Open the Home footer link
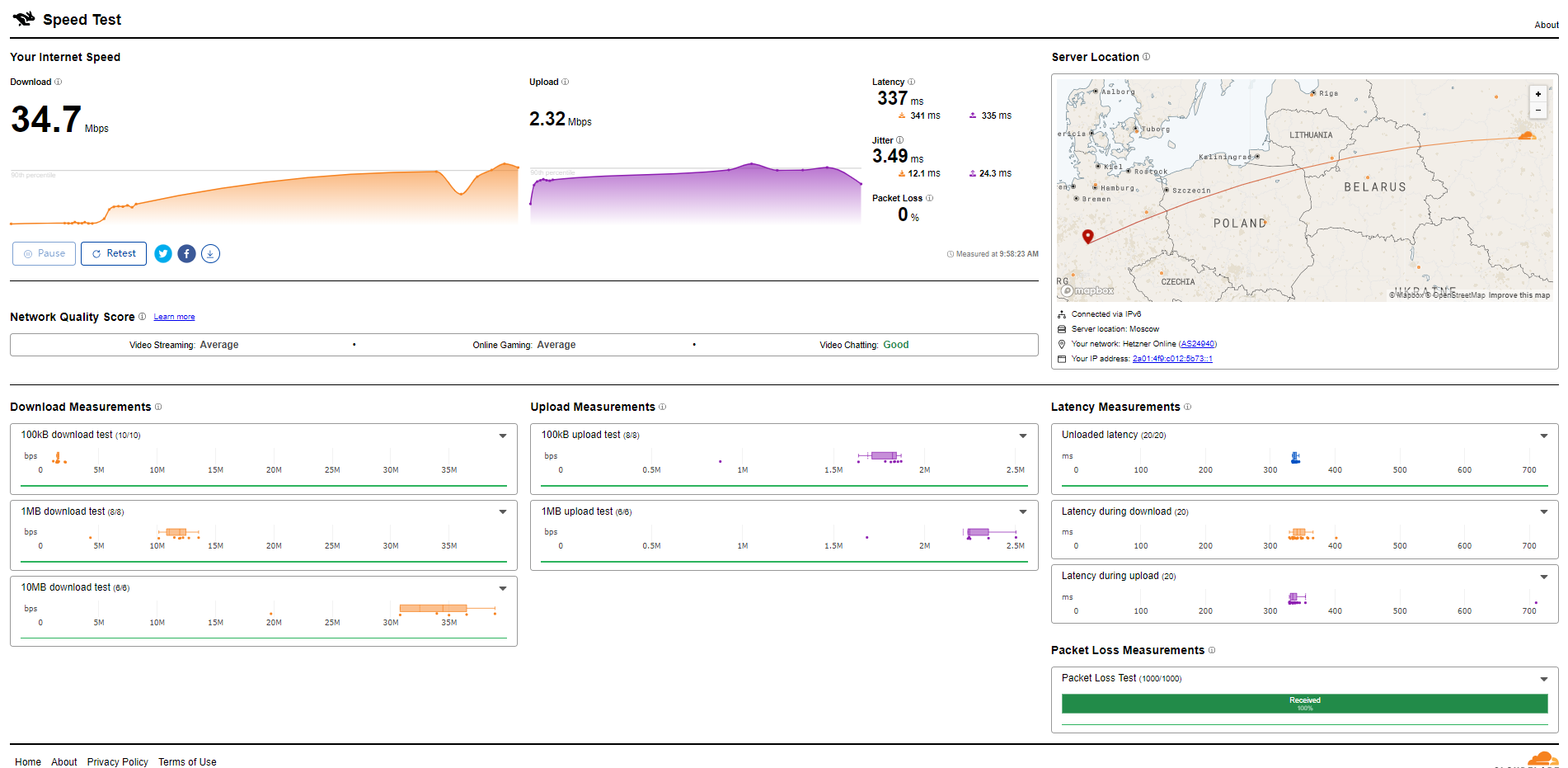This screenshot has width=1568, height=768. [28, 762]
